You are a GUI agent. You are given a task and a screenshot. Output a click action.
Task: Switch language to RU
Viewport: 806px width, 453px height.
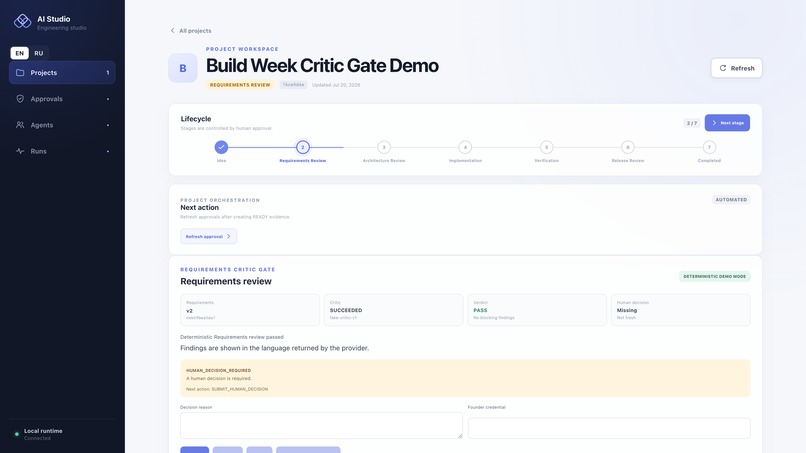pyautogui.click(x=39, y=53)
